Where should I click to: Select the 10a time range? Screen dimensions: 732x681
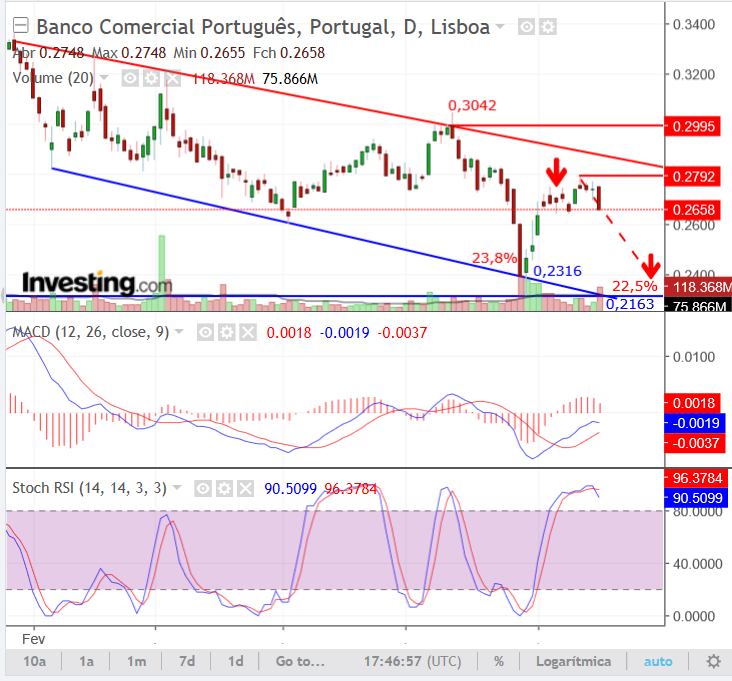point(35,661)
